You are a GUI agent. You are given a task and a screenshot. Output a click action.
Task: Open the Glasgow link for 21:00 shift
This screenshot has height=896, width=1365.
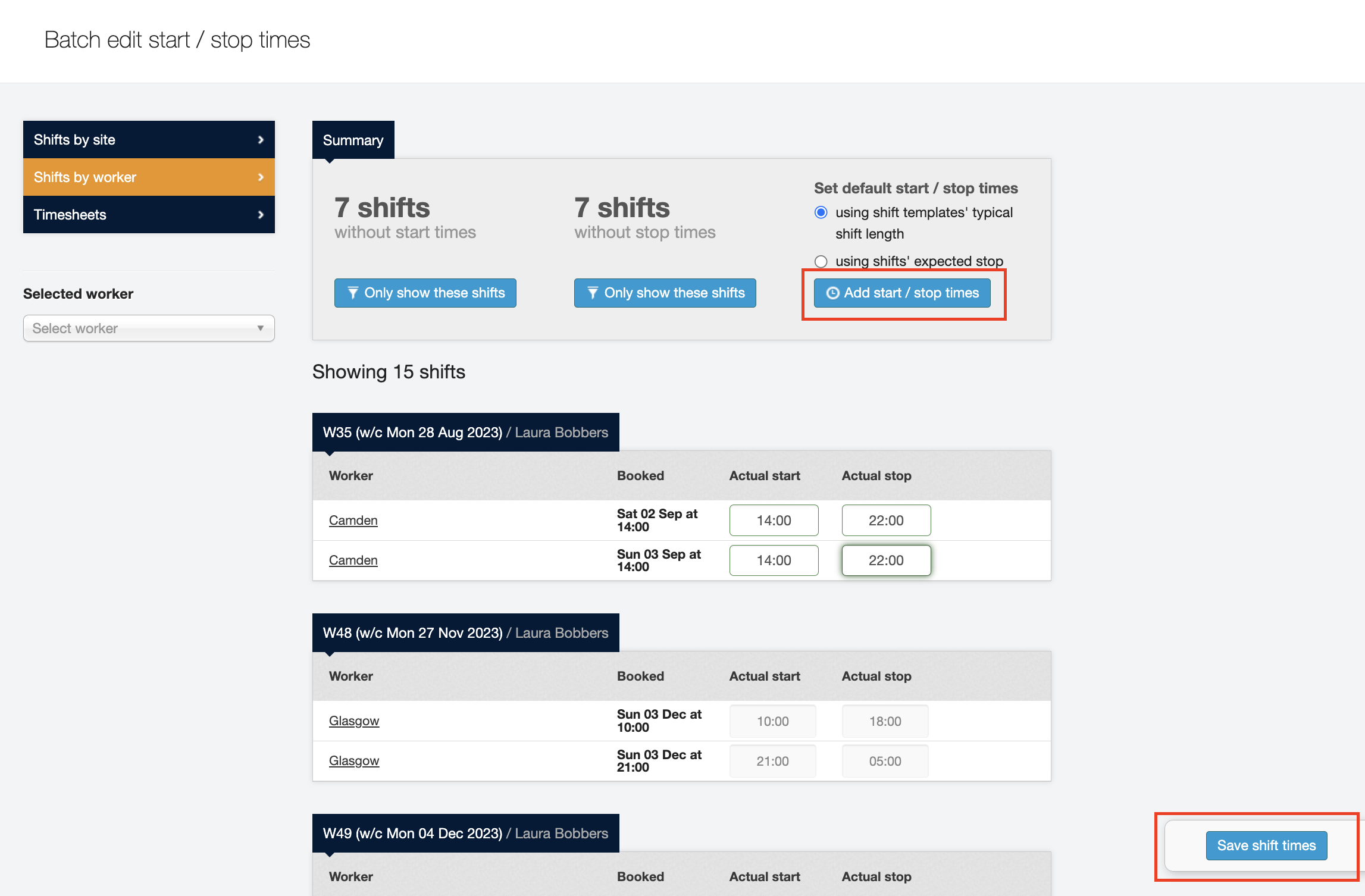tap(353, 761)
